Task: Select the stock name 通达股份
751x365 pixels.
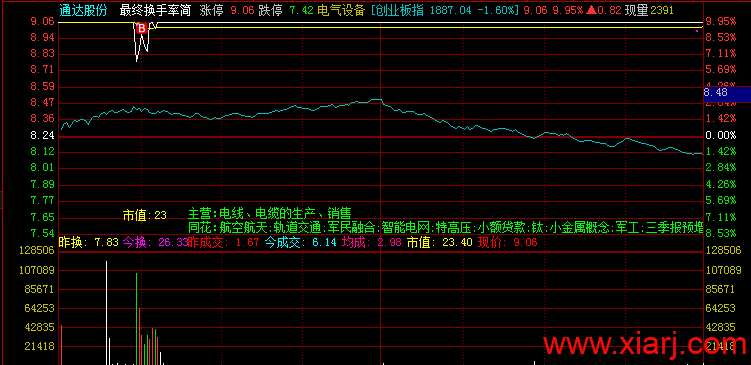Action: (84, 10)
